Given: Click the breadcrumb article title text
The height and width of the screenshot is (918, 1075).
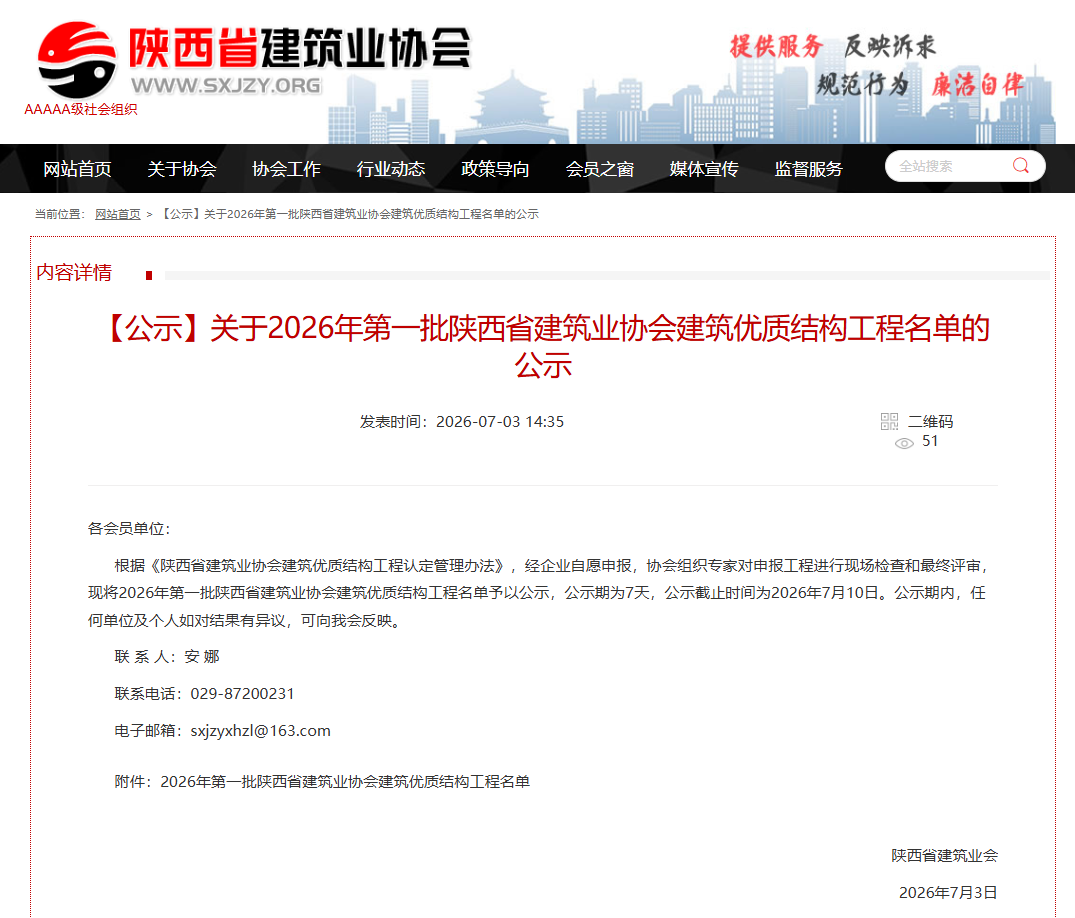Looking at the screenshot, I should 349,214.
